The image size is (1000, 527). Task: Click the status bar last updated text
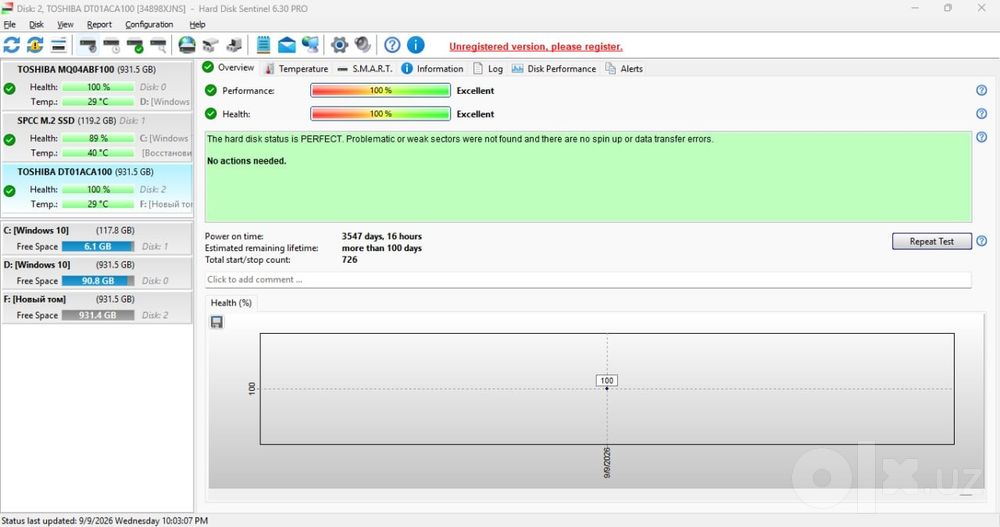pos(105,521)
